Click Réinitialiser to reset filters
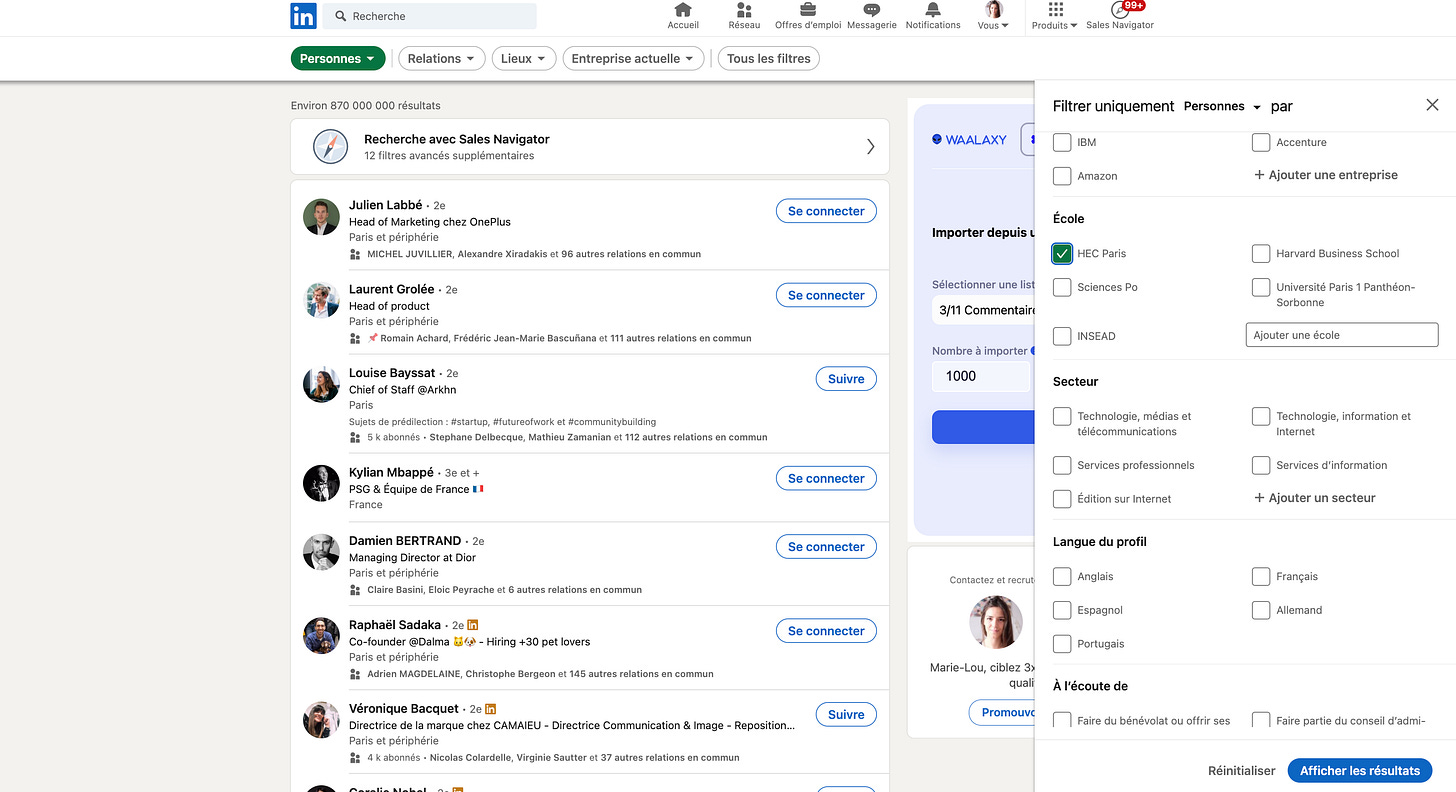This screenshot has height=792, width=1456. pyautogui.click(x=1241, y=771)
